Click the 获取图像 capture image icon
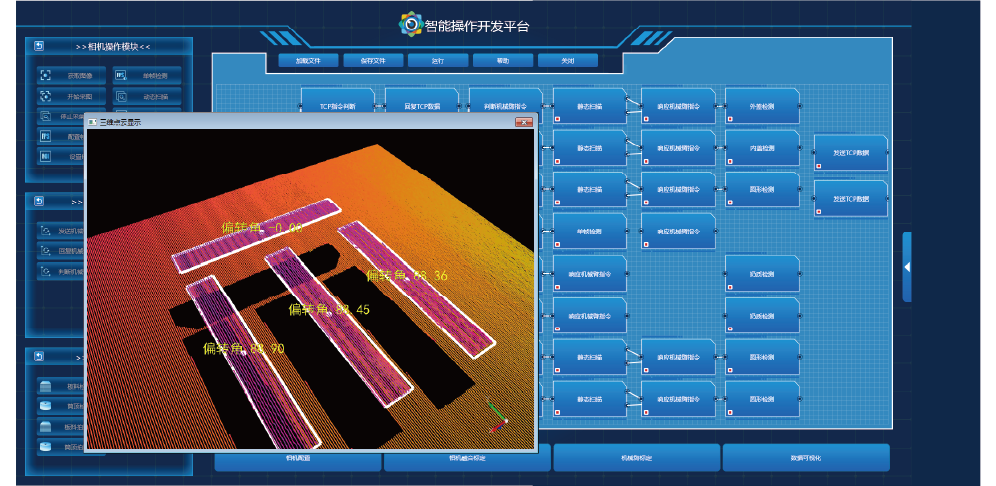 (x=45, y=75)
